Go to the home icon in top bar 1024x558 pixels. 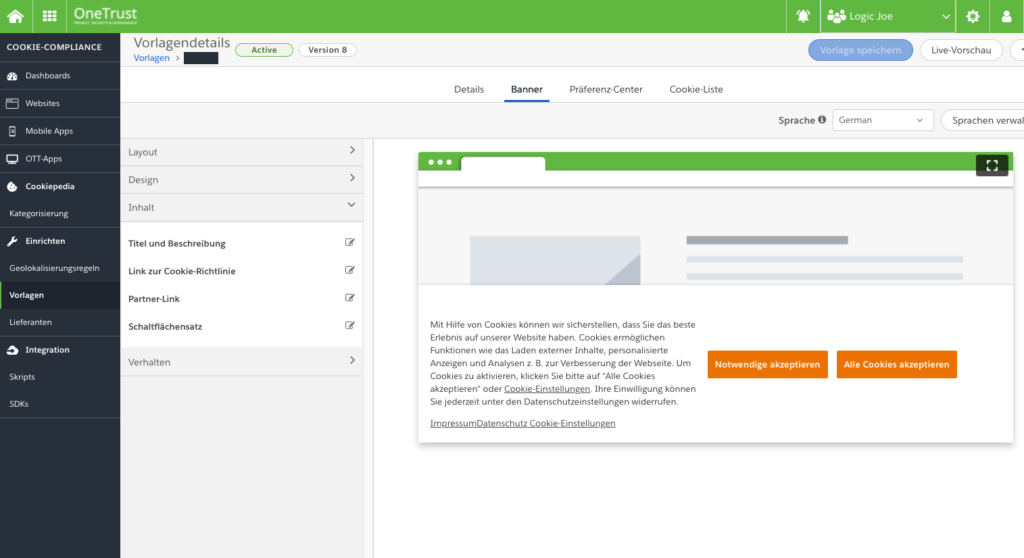(16, 16)
